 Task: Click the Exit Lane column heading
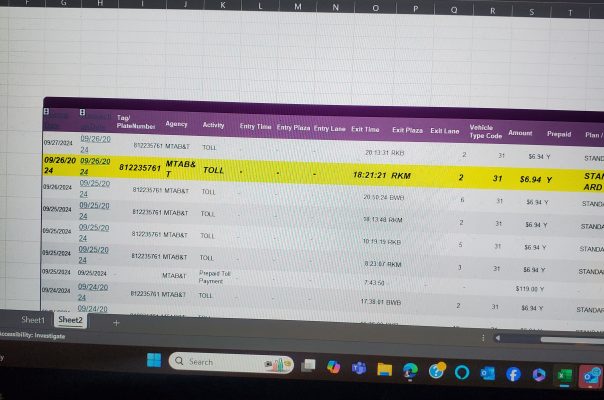(445, 131)
